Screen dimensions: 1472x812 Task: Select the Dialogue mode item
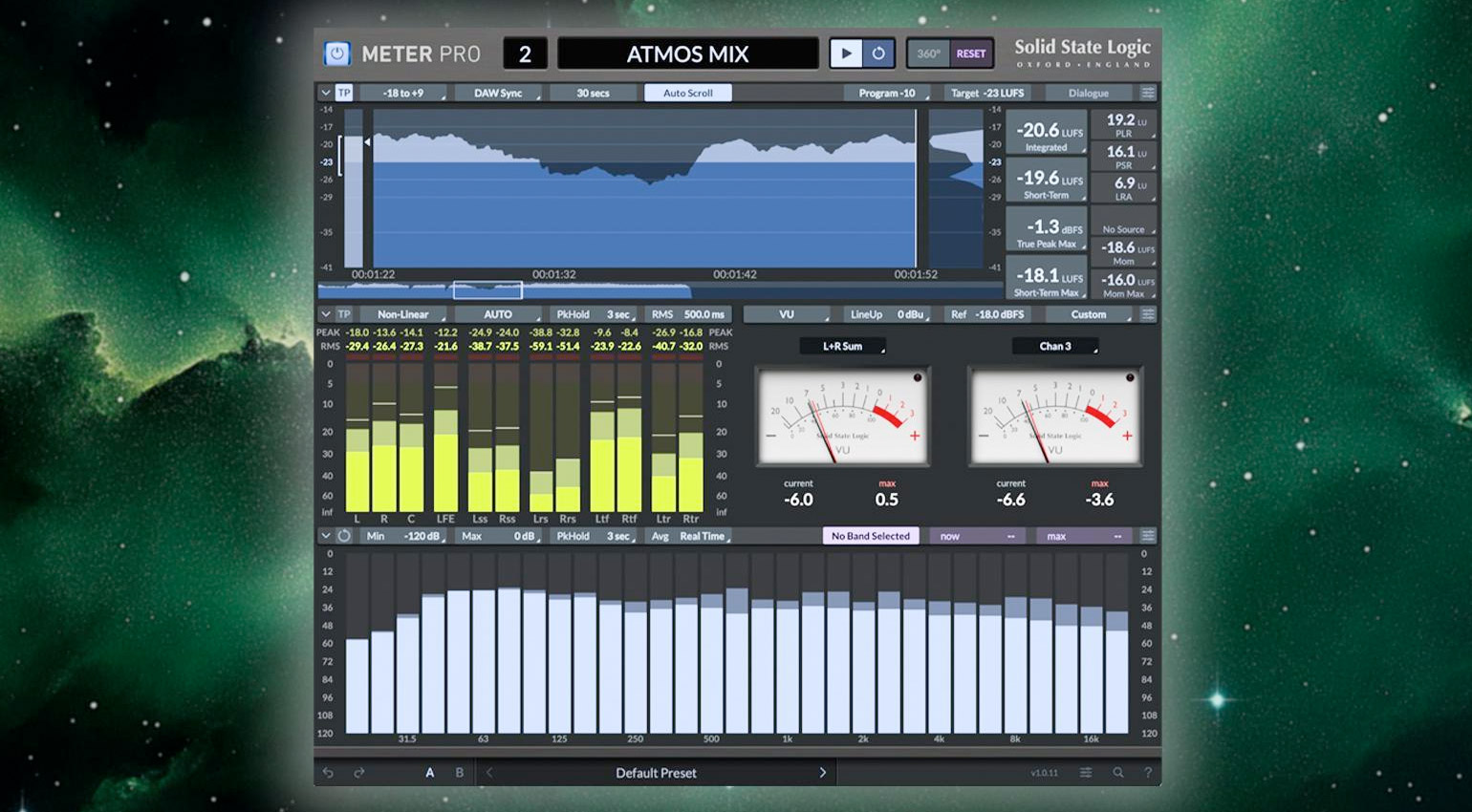[1089, 92]
